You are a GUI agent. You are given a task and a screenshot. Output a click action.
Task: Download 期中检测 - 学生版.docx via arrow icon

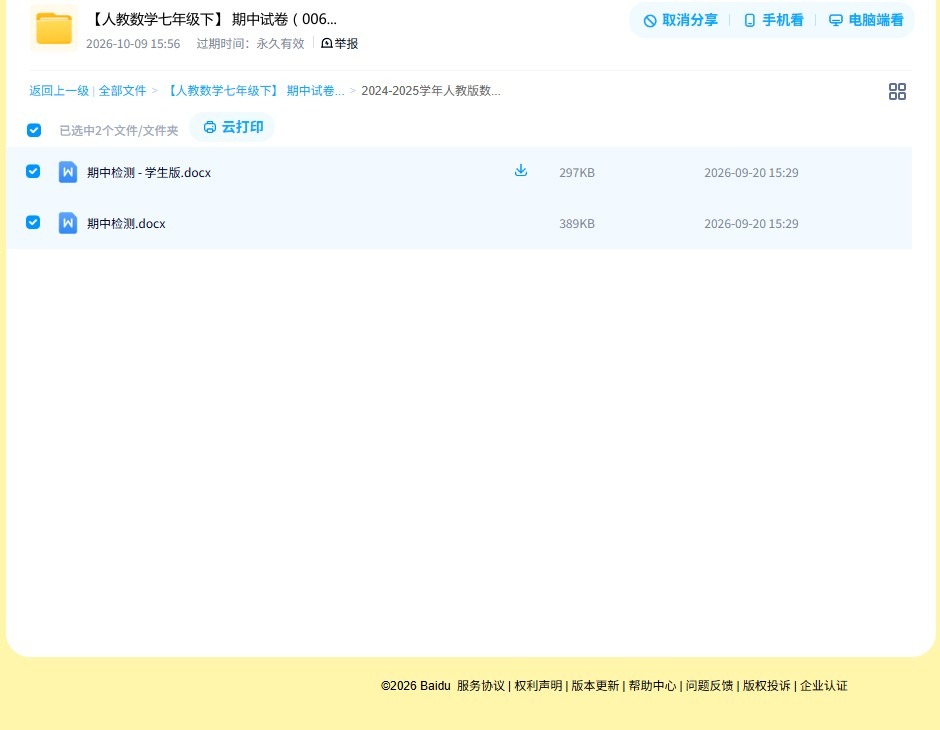point(521,171)
